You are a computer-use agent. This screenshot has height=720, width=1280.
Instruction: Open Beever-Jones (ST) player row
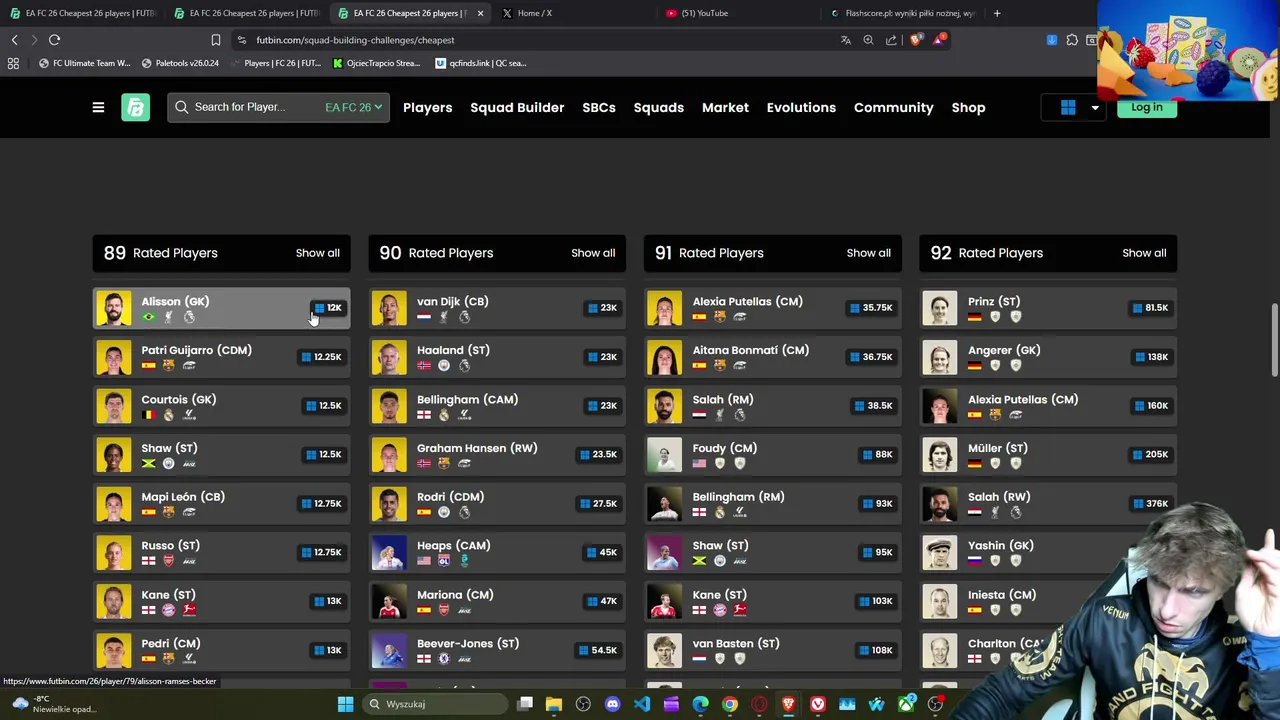(x=497, y=650)
